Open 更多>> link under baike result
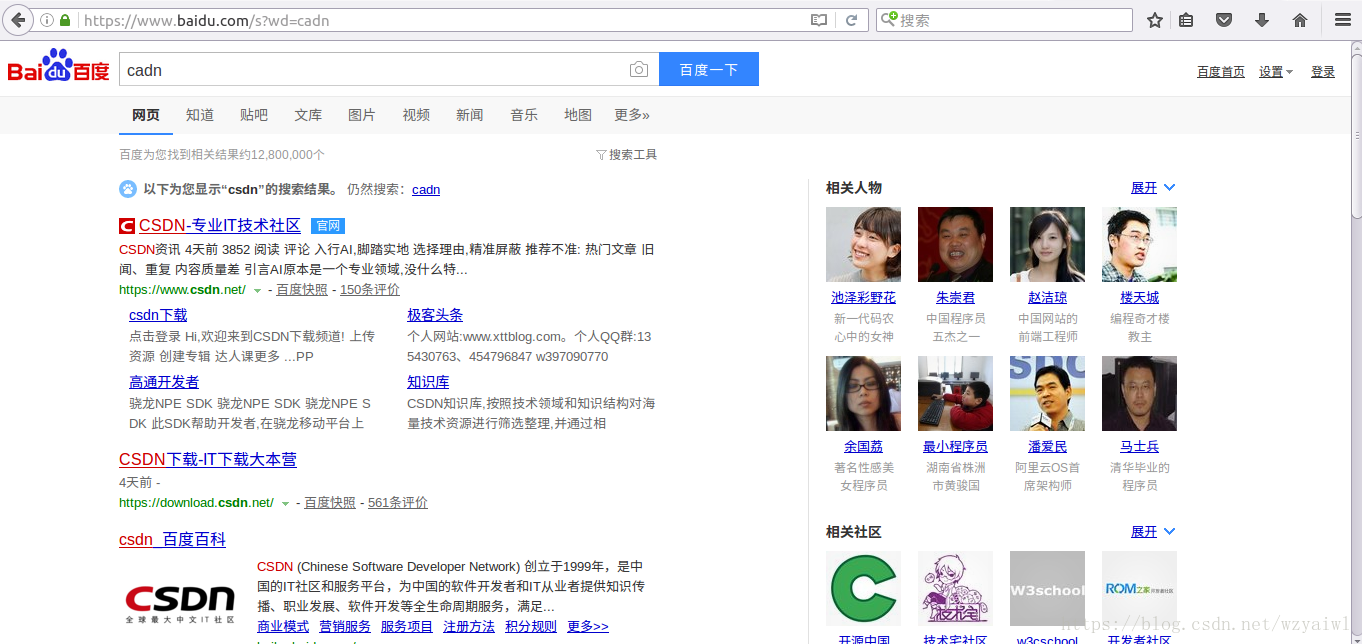This screenshot has width=1362, height=644. [588, 627]
